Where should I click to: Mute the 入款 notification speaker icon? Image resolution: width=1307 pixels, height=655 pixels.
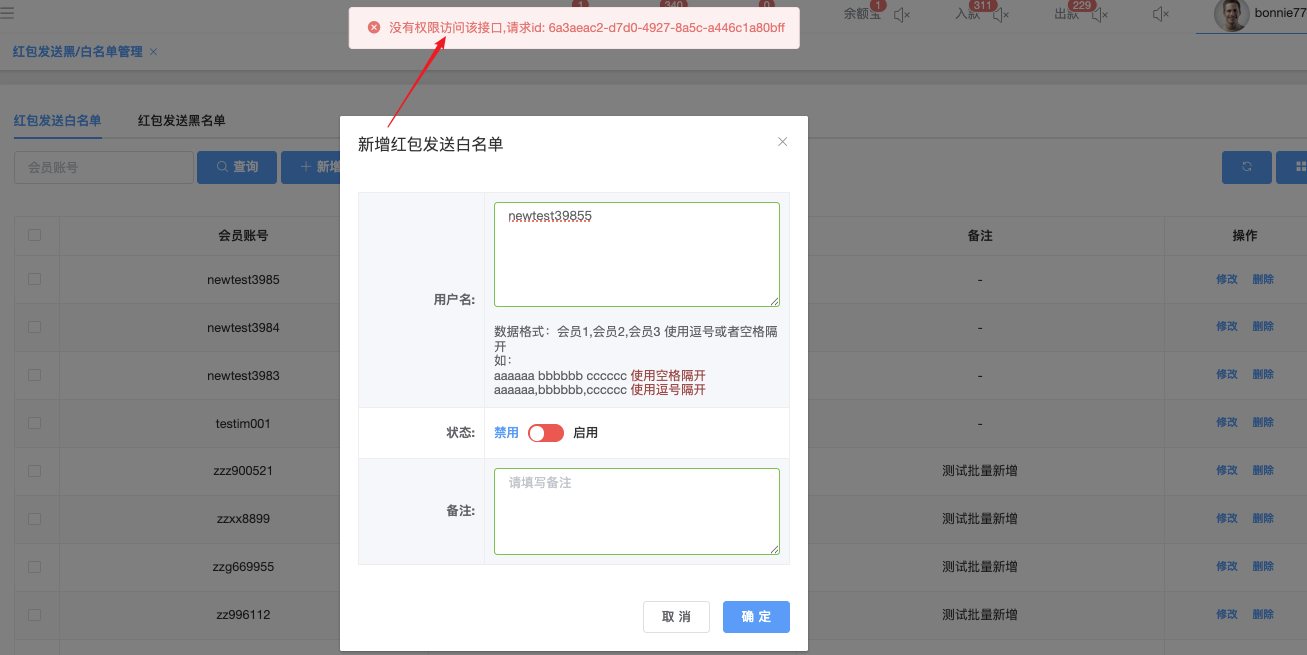tap(1001, 14)
